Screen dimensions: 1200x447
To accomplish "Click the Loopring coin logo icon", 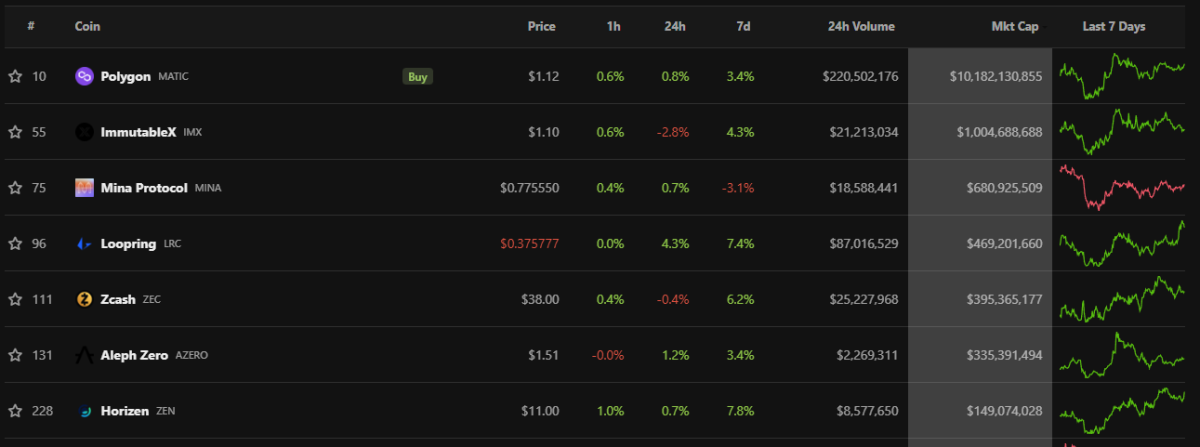I will coord(85,243).
